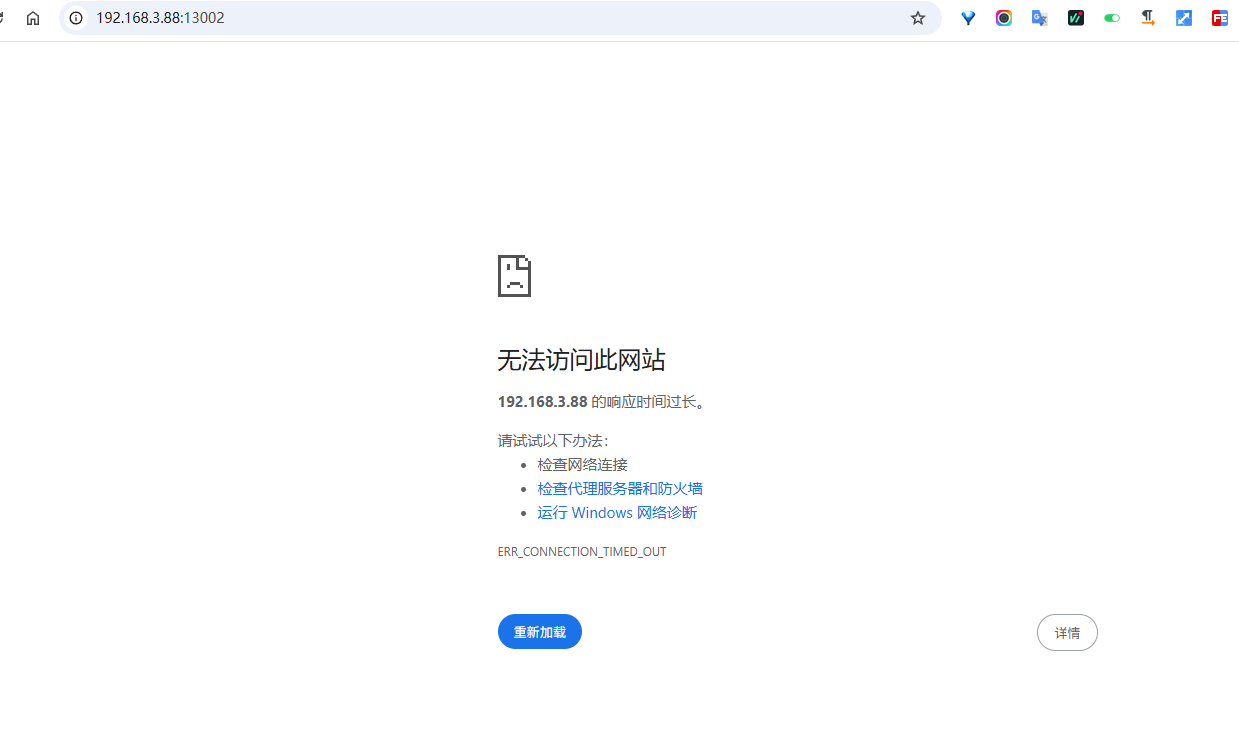Open the blue funnel extension
The image size is (1239, 741).
968,18
